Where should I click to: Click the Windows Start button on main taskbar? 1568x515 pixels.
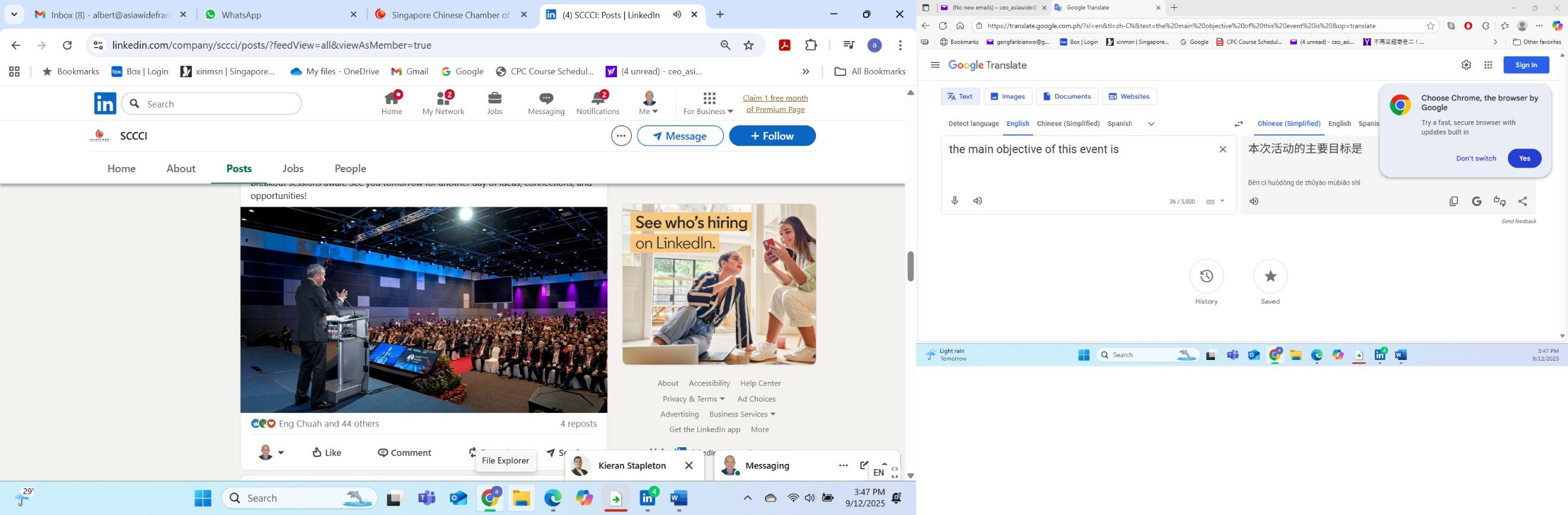coord(203,498)
